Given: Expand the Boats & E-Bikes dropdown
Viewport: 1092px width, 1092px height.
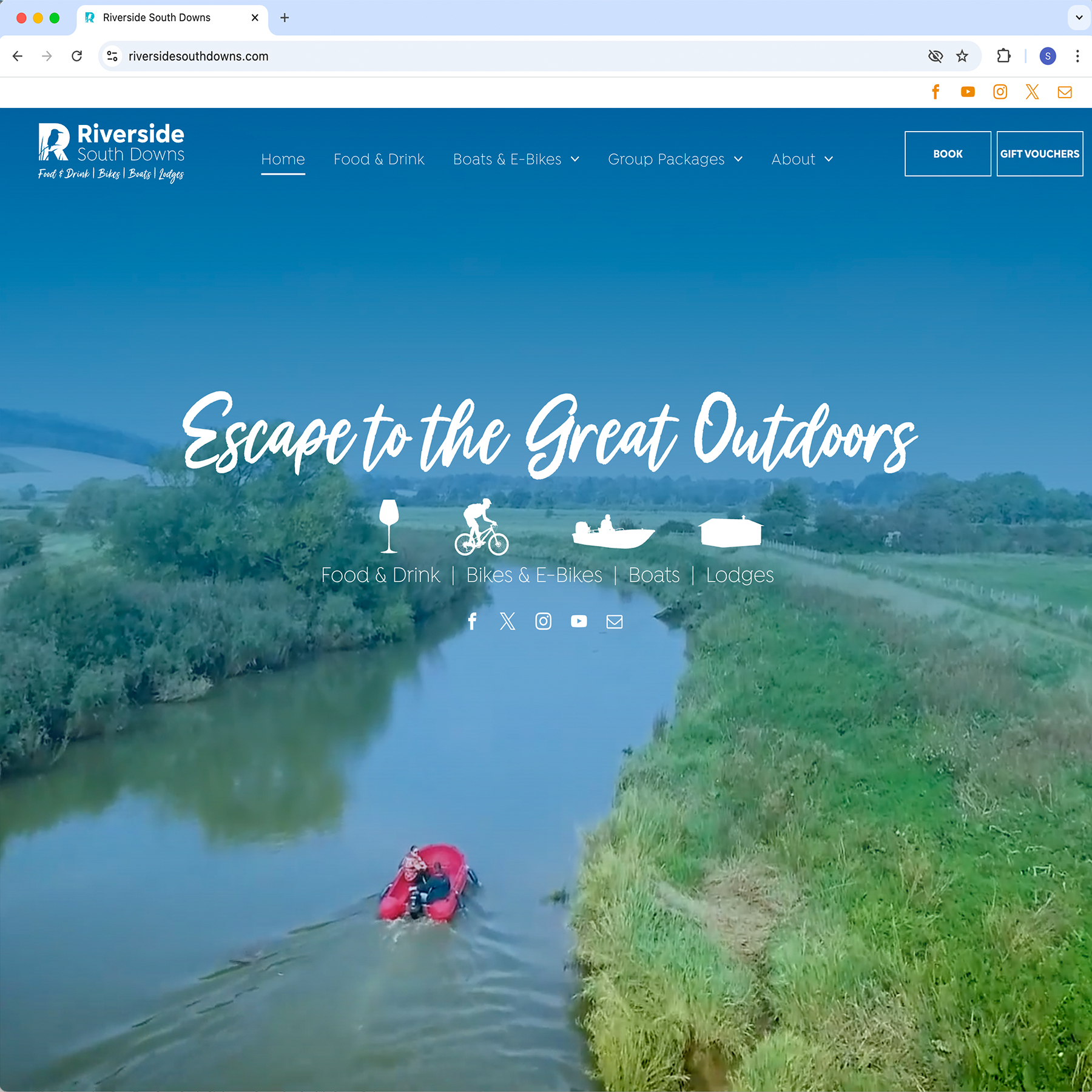Looking at the screenshot, I should [516, 159].
